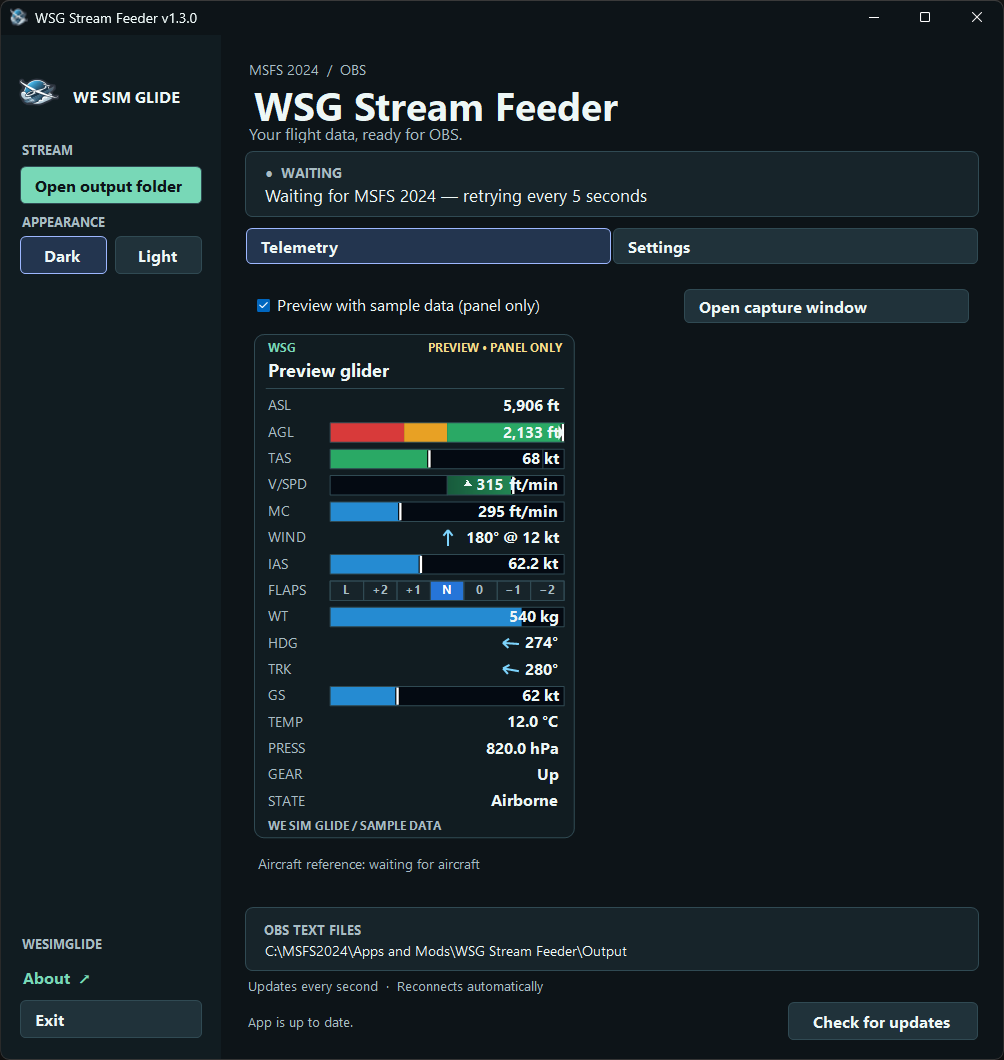Switch appearance to Light theme
The height and width of the screenshot is (1060, 1004).
coord(158,256)
